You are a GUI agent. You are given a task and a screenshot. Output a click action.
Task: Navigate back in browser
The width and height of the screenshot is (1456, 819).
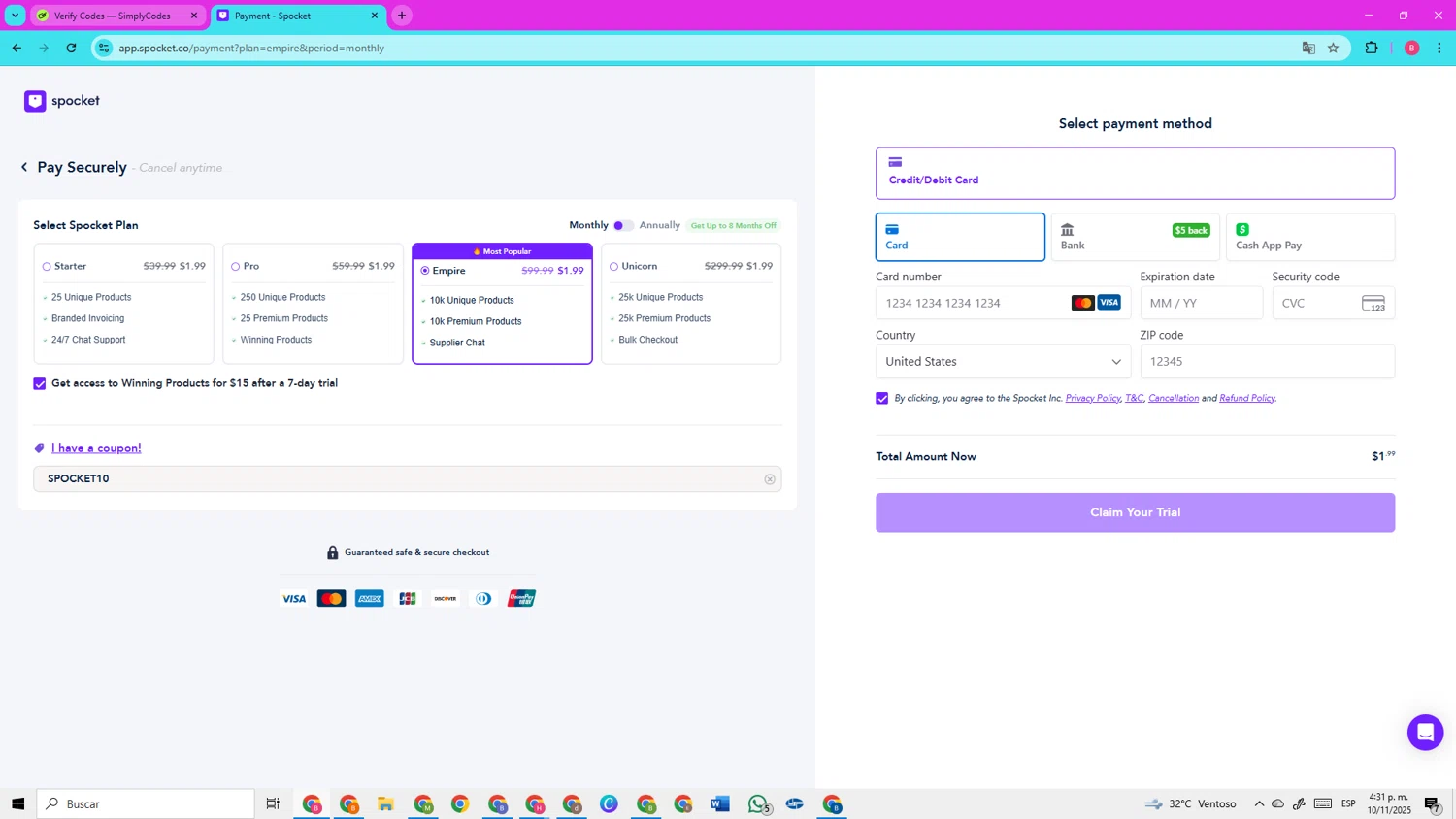[x=17, y=48]
